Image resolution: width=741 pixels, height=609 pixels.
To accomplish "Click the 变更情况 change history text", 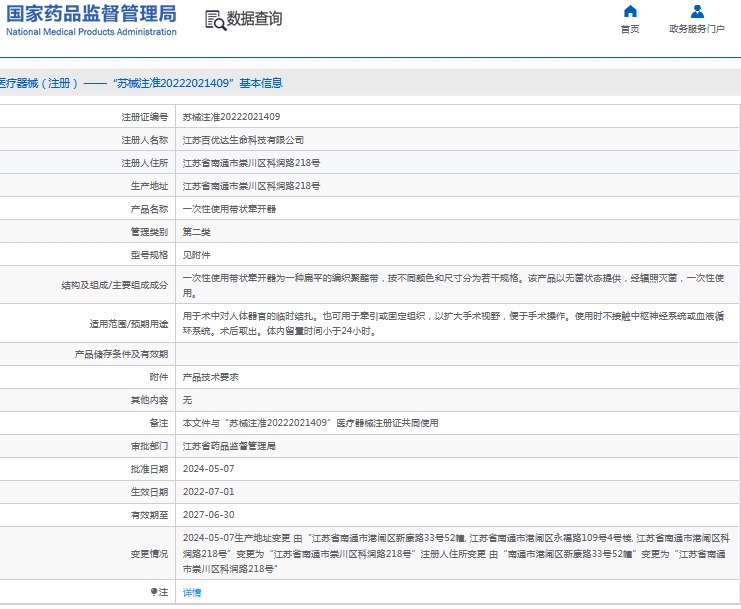I will (456, 553).
